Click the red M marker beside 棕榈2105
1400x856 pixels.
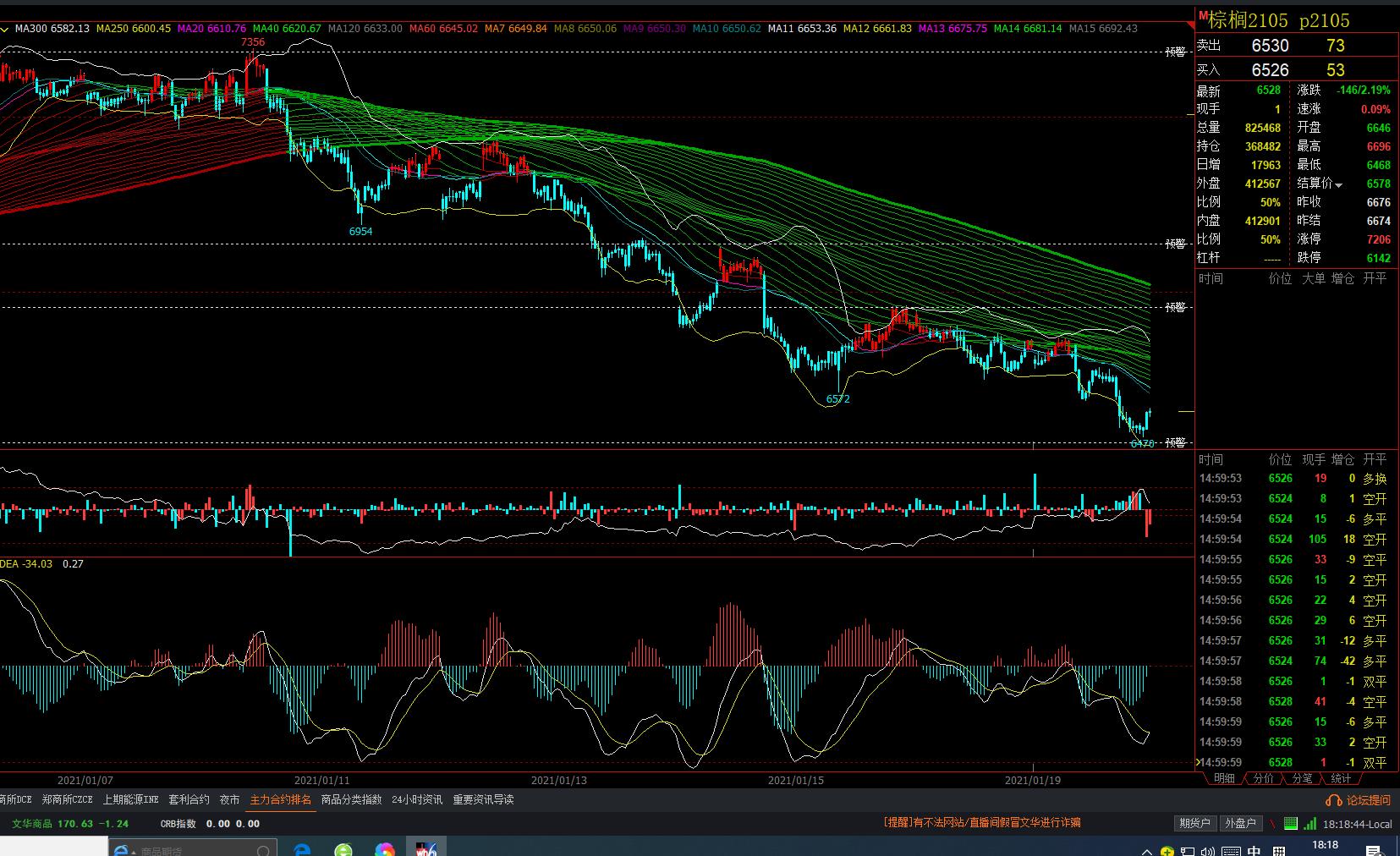click(1202, 15)
